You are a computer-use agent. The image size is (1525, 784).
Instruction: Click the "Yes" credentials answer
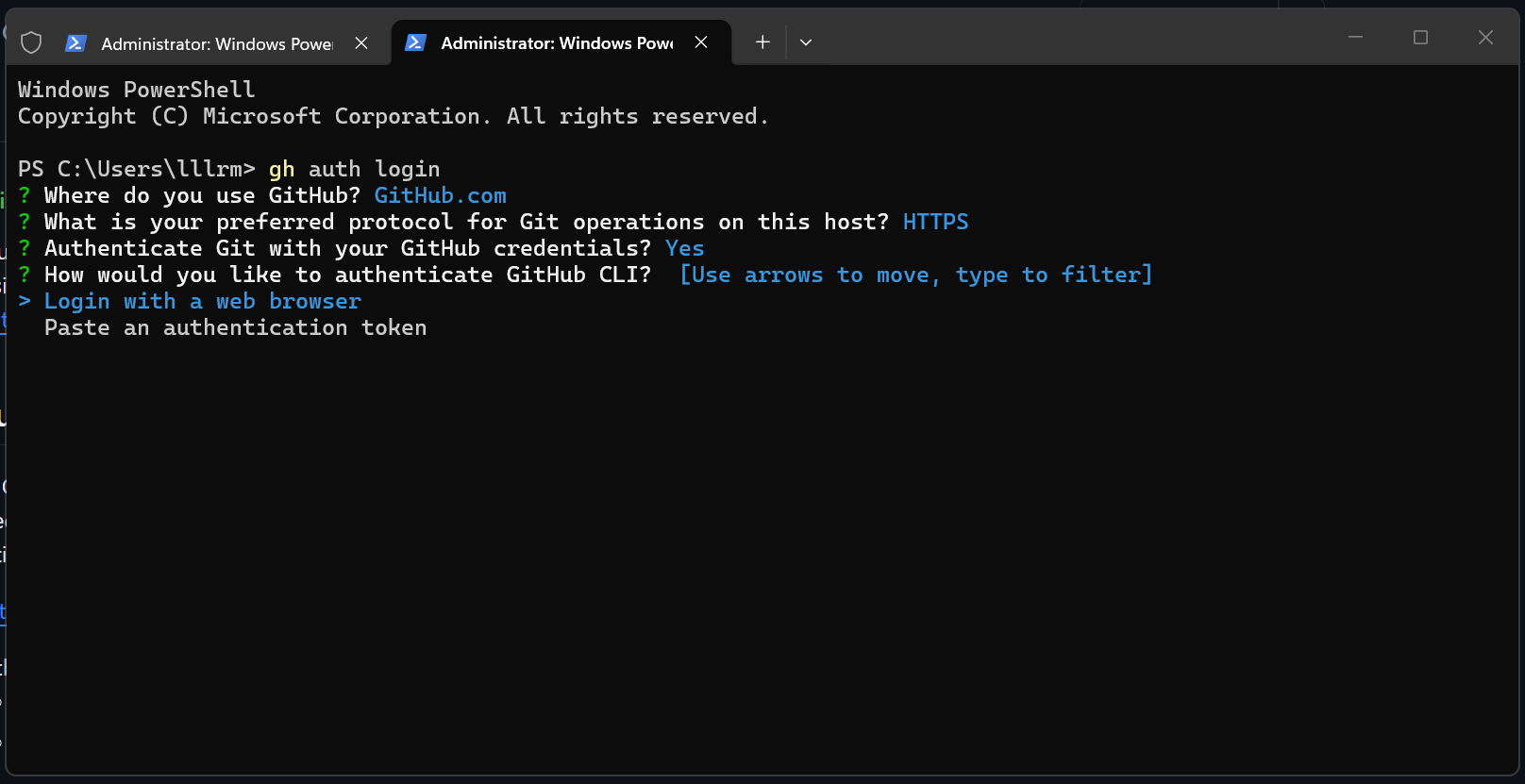pyautogui.click(x=685, y=248)
